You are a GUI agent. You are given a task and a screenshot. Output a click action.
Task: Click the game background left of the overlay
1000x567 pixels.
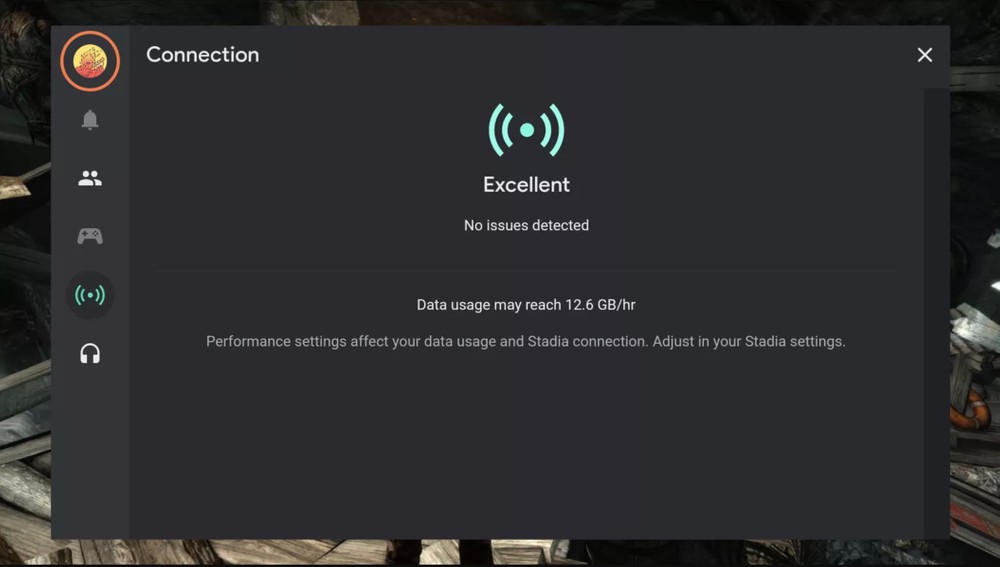[24, 300]
